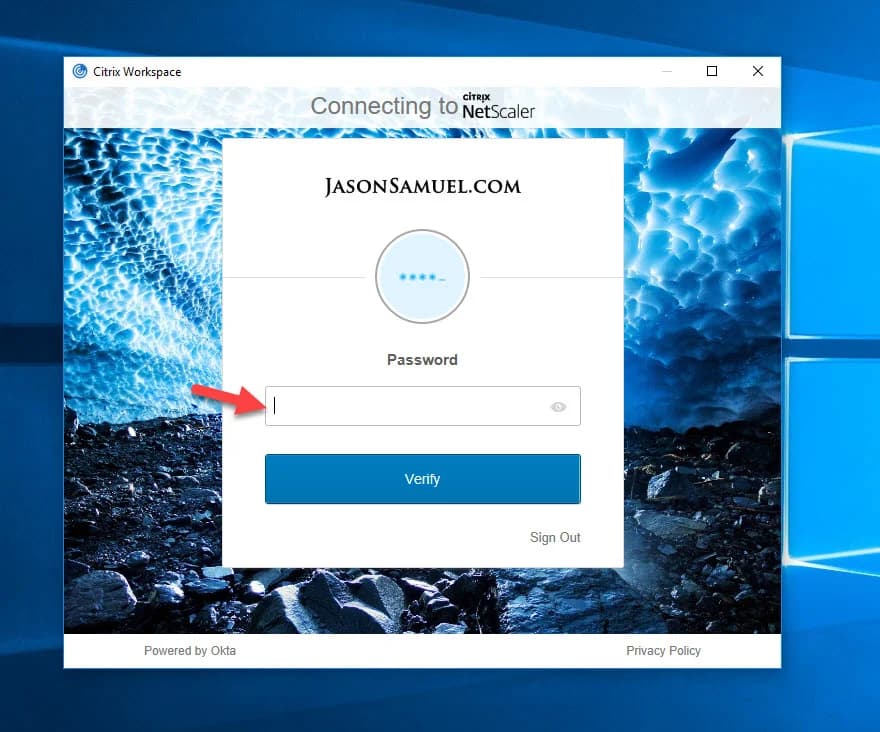Click the Citrix Workspace window title text
Viewport: 880px width, 732px height.
point(137,72)
